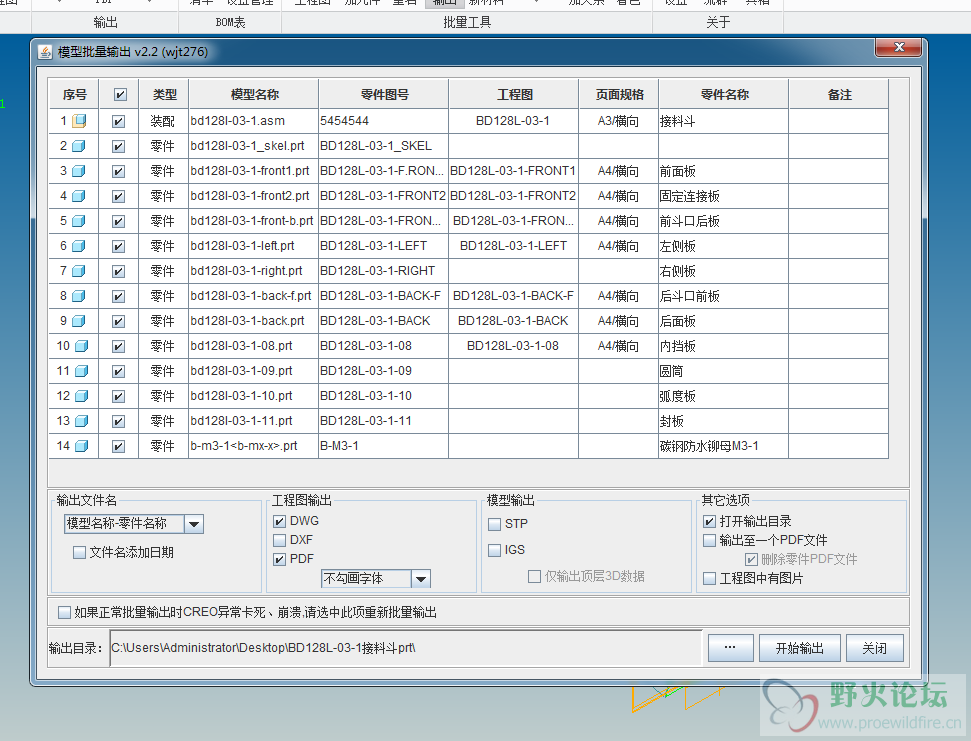Click the part icon for bd128l-03-1-10.prt
The width and height of the screenshot is (971, 741).
[x=82, y=396]
